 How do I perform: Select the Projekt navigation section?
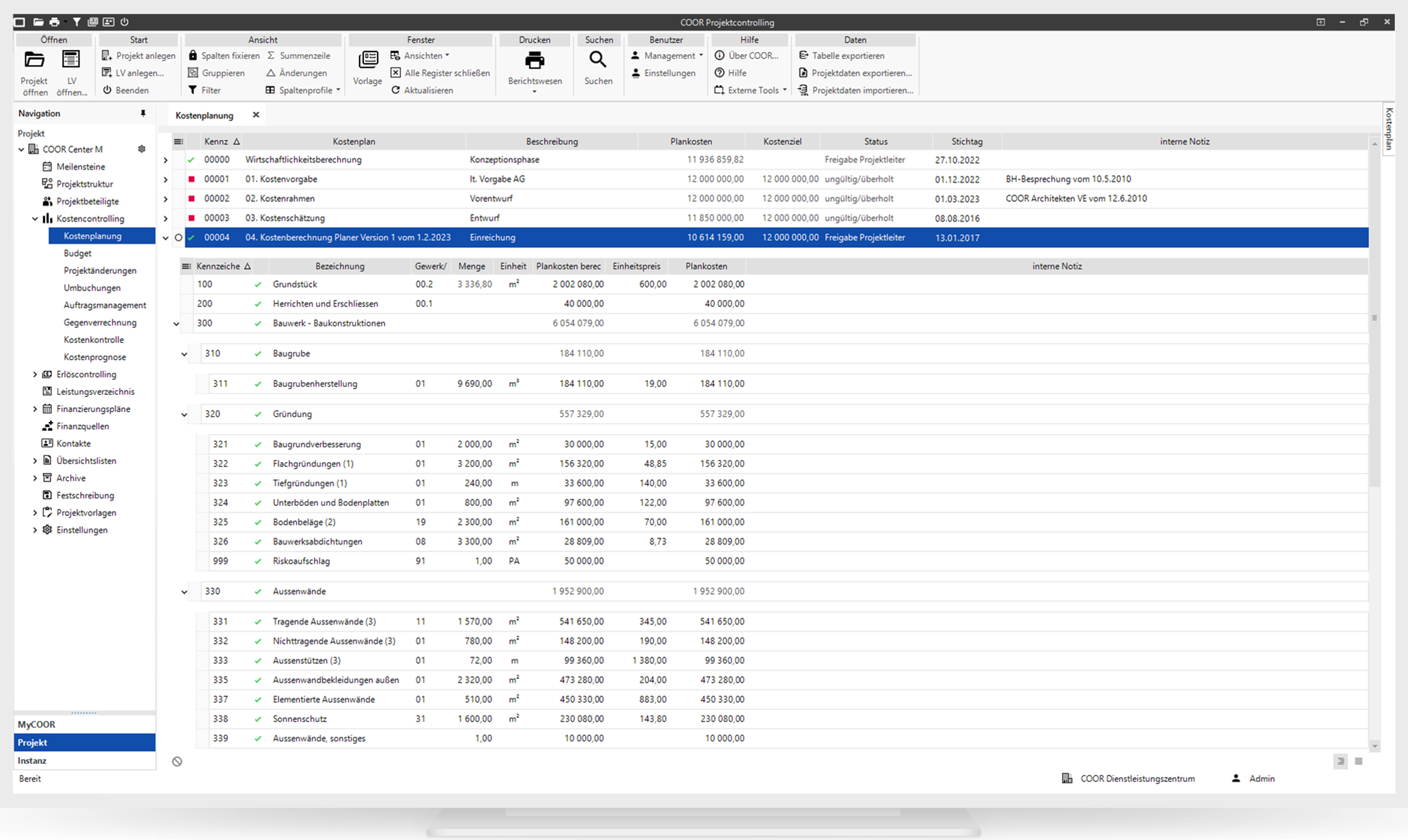click(84, 743)
